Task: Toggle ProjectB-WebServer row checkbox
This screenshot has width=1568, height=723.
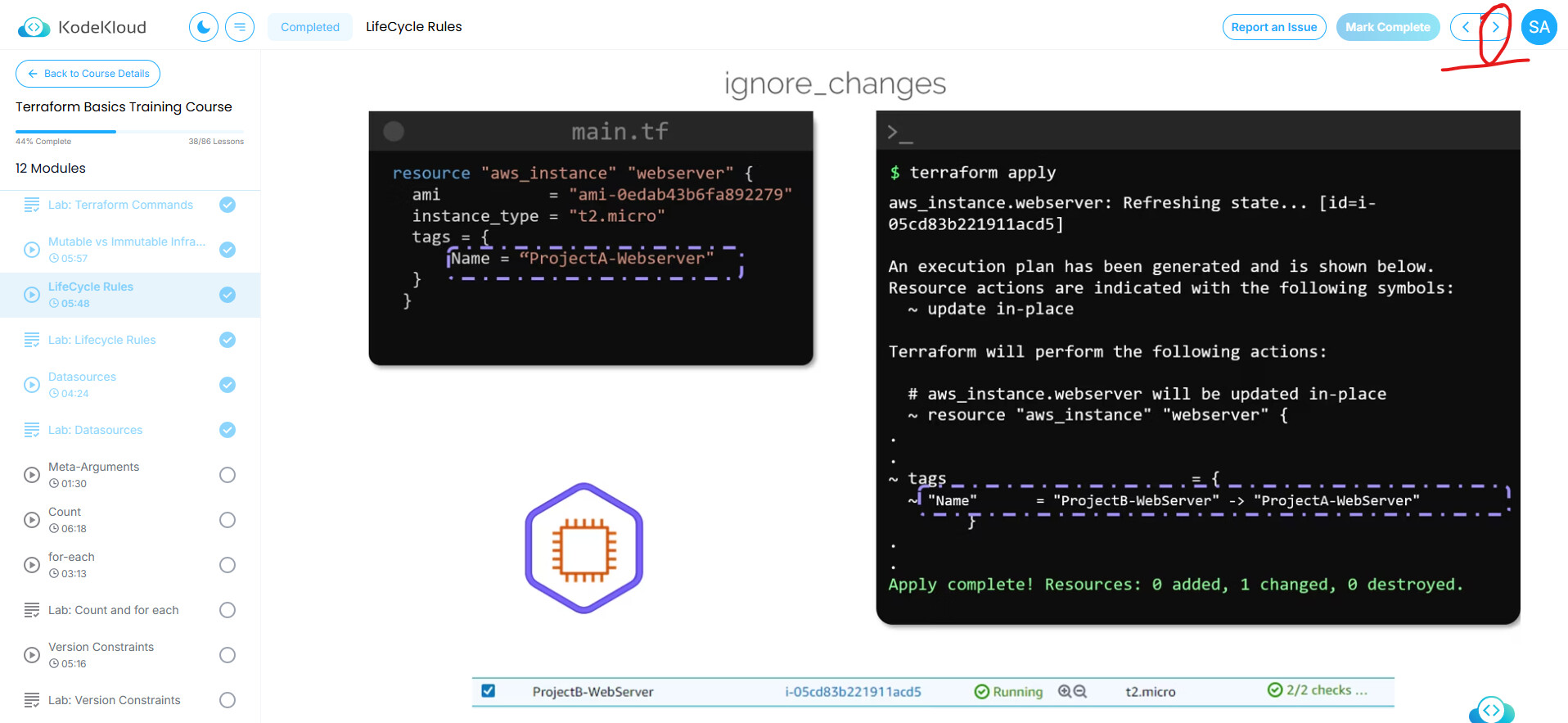Action: pyautogui.click(x=489, y=690)
